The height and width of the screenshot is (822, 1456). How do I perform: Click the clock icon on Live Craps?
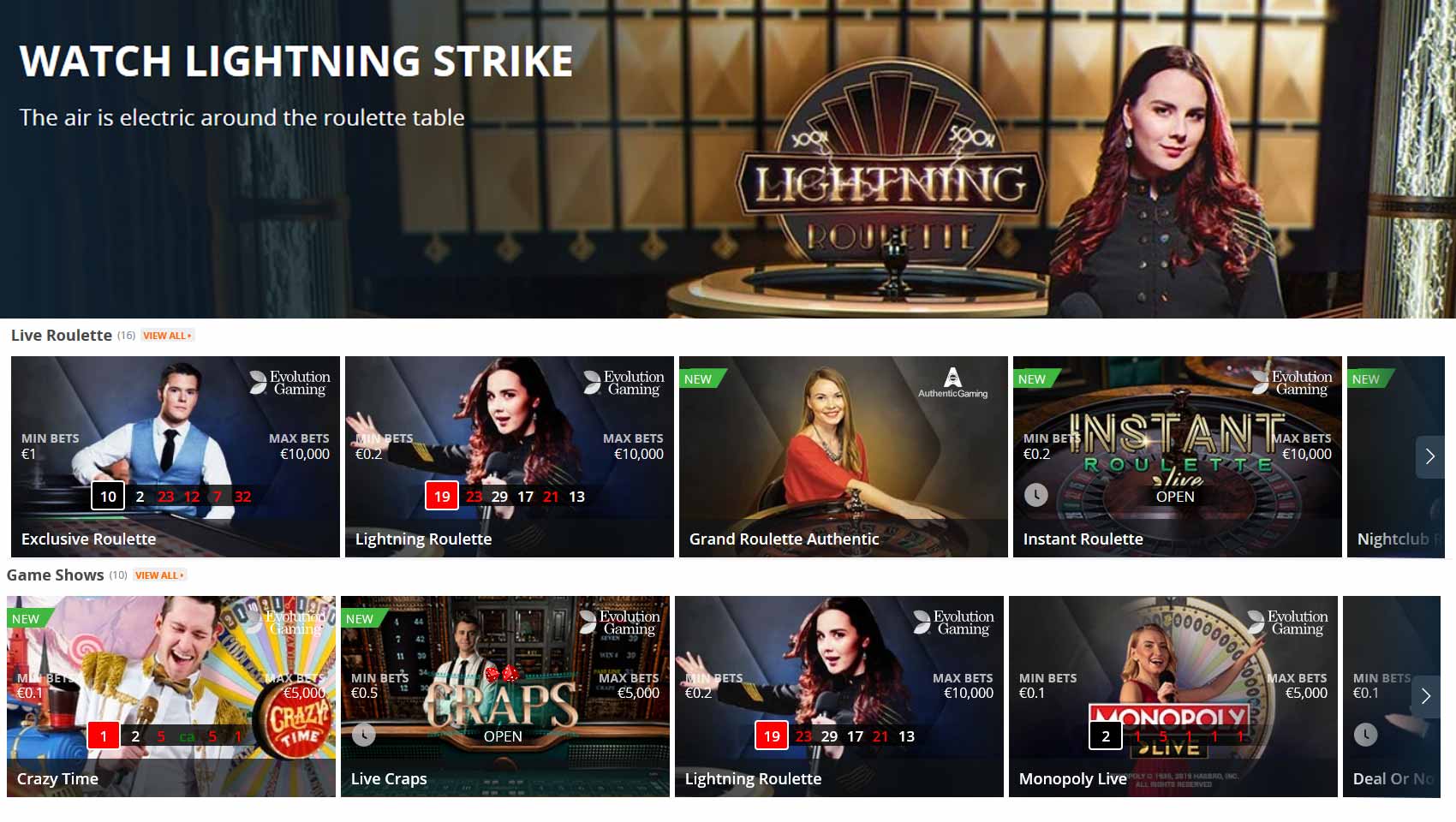pyautogui.click(x=363, y=735)
